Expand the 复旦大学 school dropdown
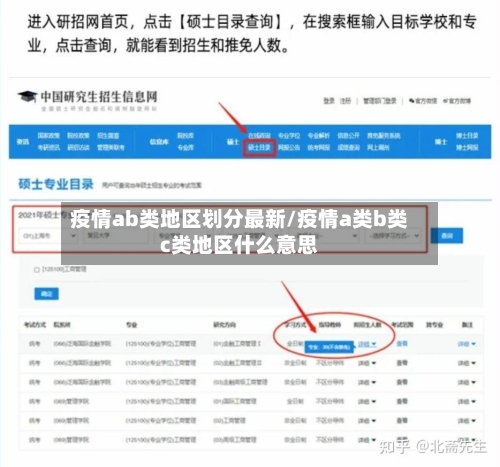This screenshot has height=467, width=500. [115, 236]
